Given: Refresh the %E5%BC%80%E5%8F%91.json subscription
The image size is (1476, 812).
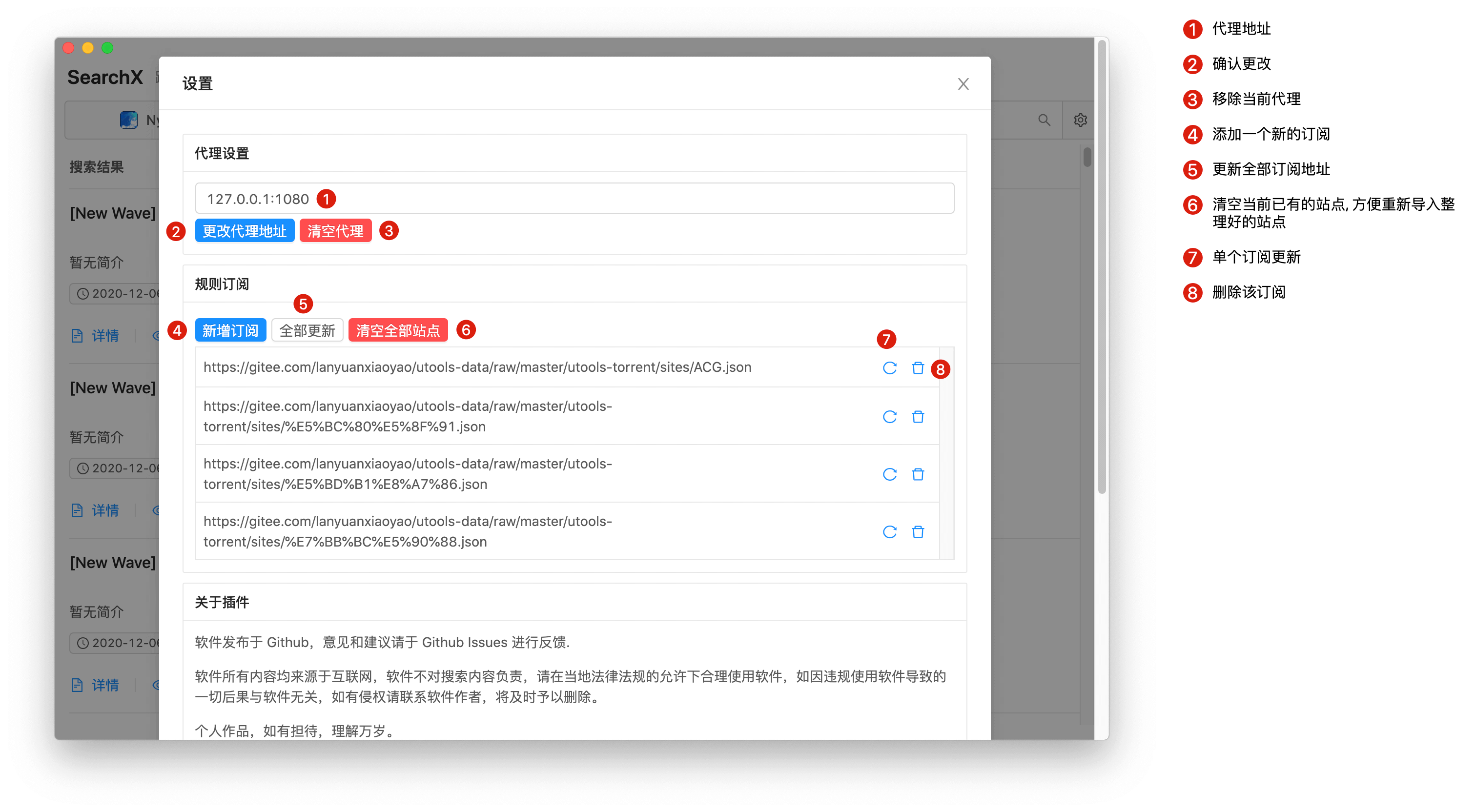Looking at the screenshot, I should [889, 417].
